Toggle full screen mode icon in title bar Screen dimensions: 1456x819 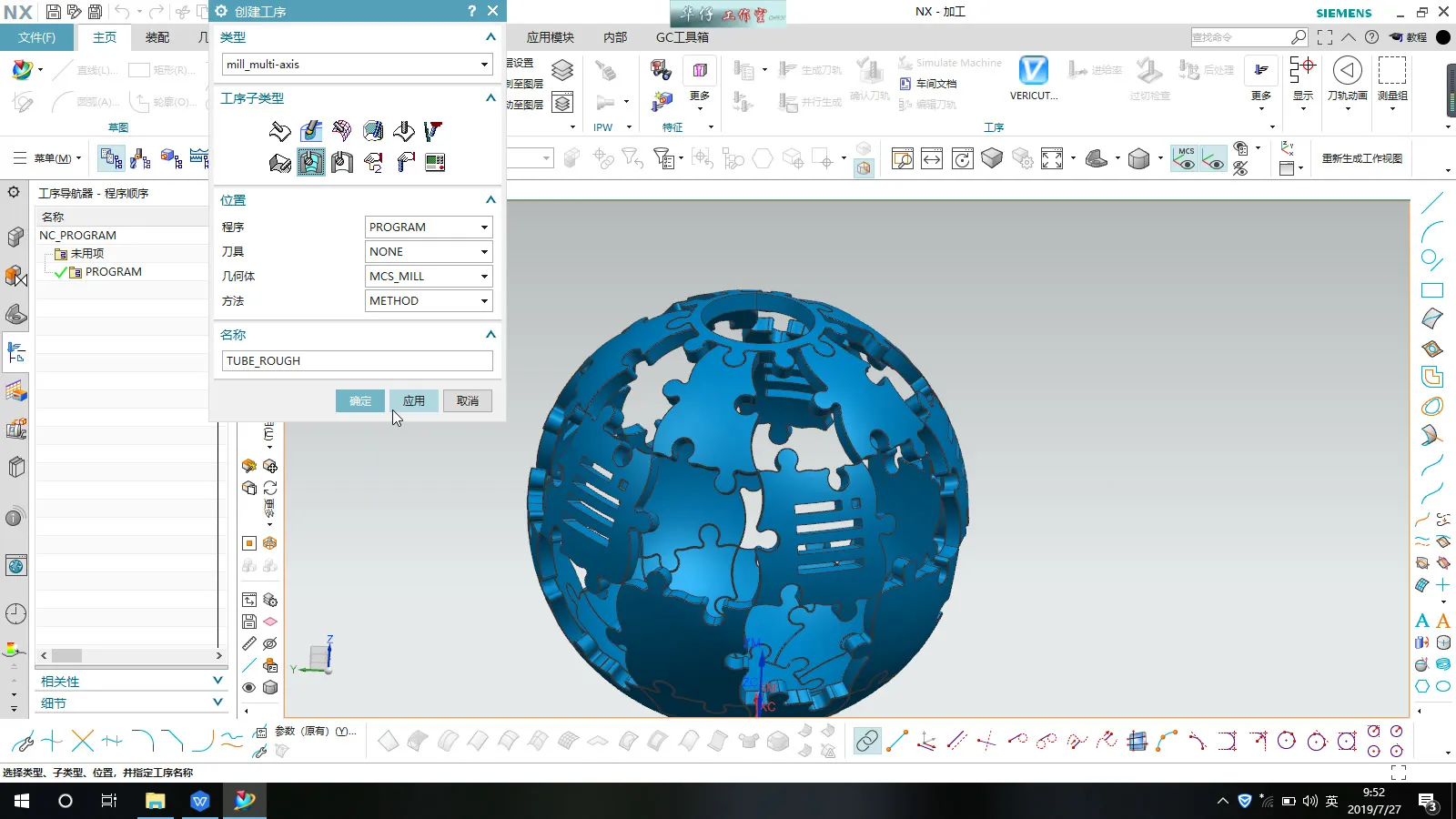pos(1325,37)
